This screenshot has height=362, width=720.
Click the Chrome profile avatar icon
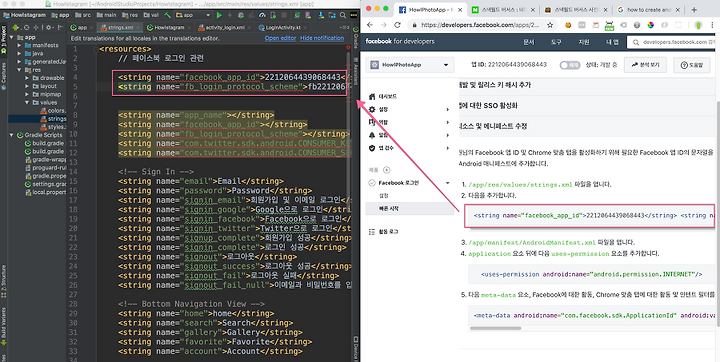coord(698,25)
